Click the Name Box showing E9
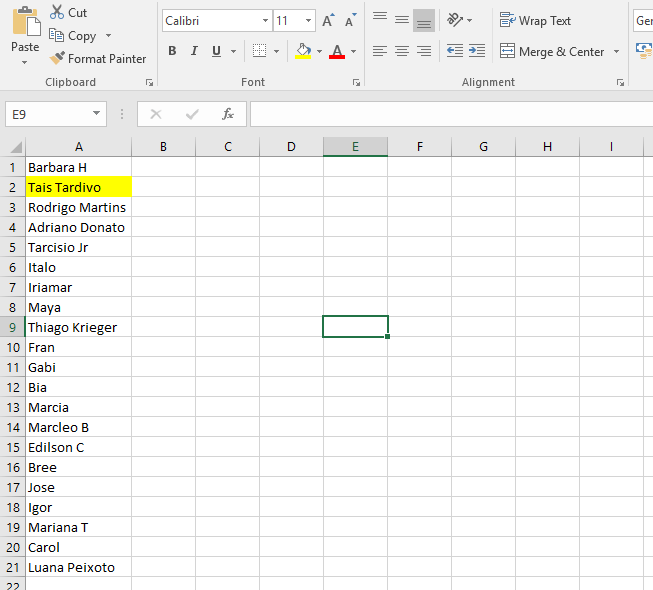This screenshot has width=653, height=590. click(46, 114)
